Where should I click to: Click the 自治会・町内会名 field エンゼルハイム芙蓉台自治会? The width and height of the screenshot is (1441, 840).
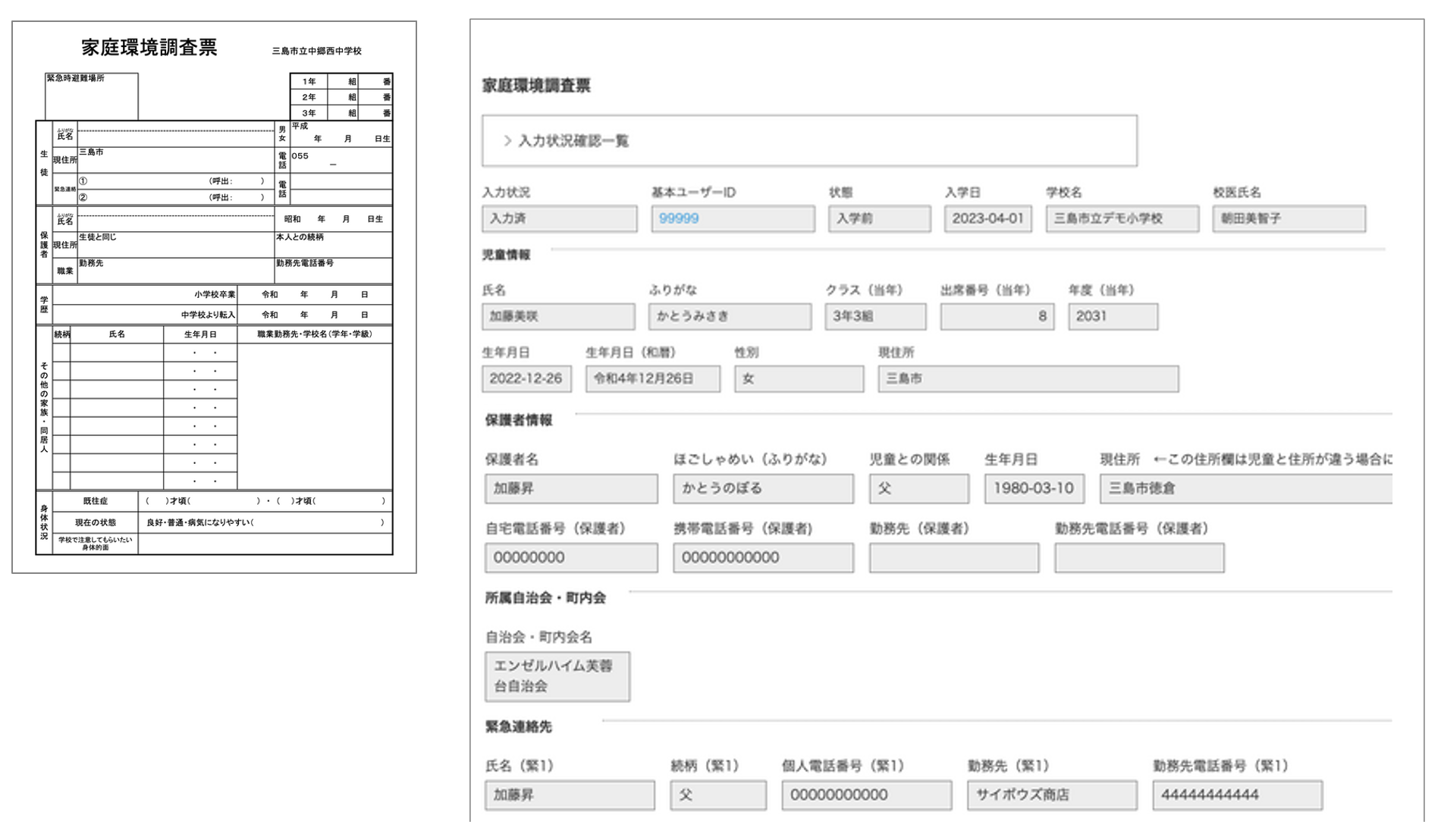558,676
